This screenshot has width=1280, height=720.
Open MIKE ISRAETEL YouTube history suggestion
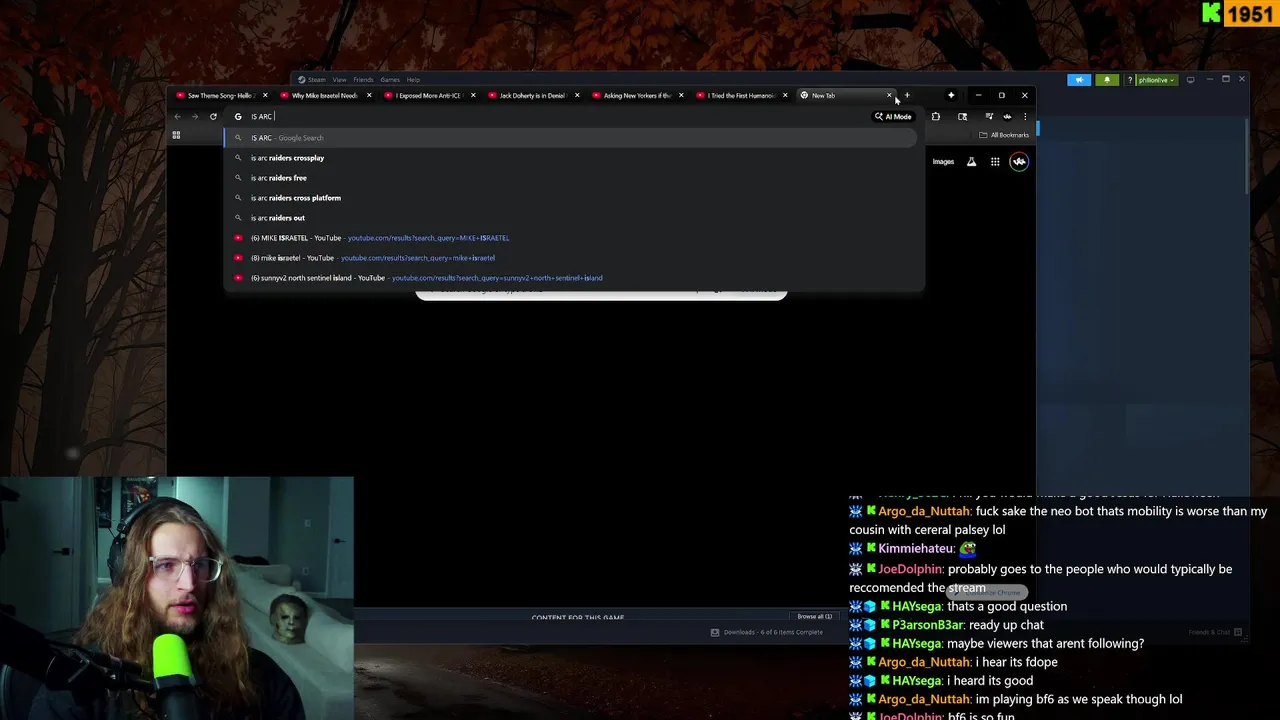click(570, 238)
